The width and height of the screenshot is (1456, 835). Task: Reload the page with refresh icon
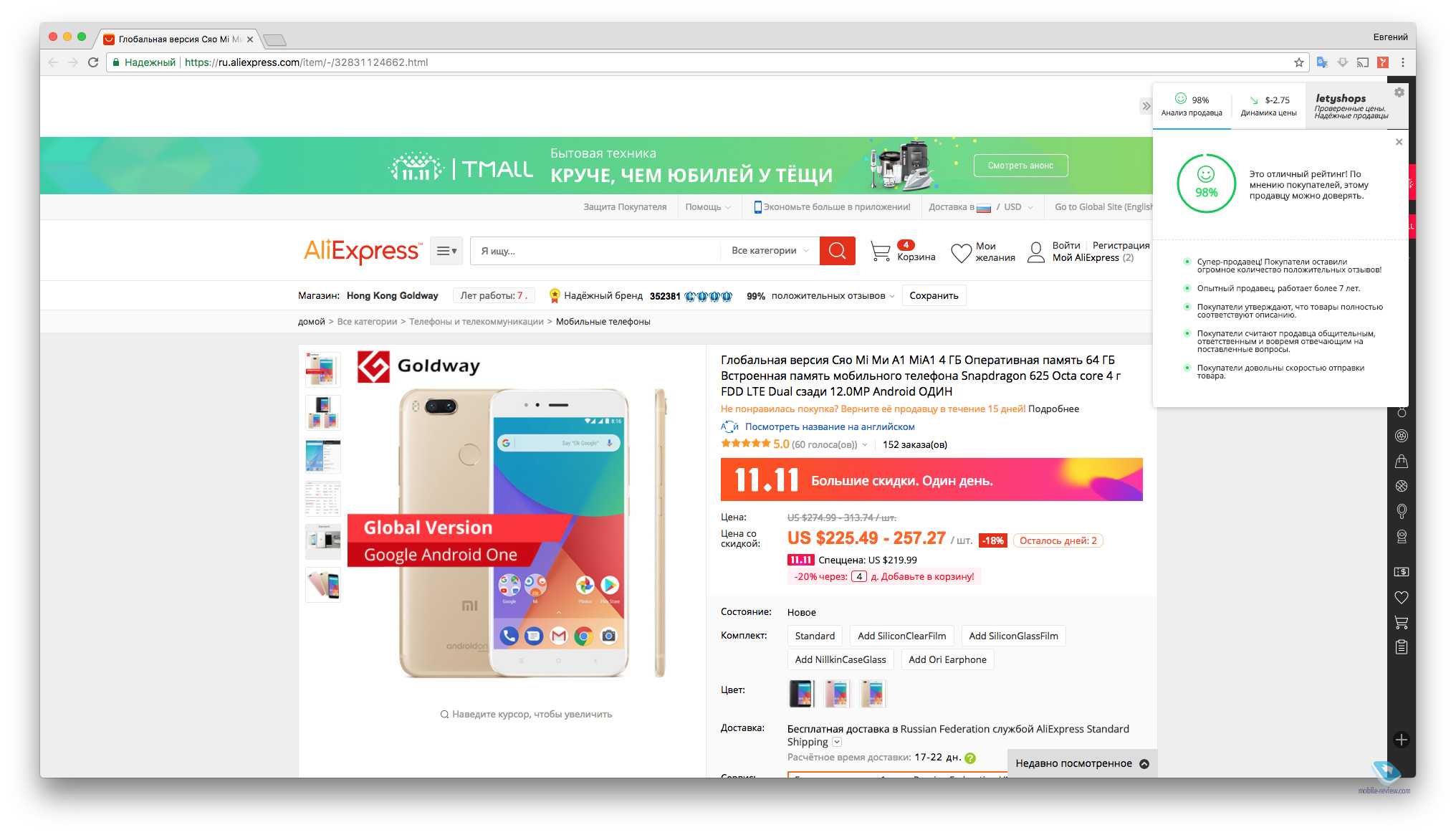click(93, 62)
